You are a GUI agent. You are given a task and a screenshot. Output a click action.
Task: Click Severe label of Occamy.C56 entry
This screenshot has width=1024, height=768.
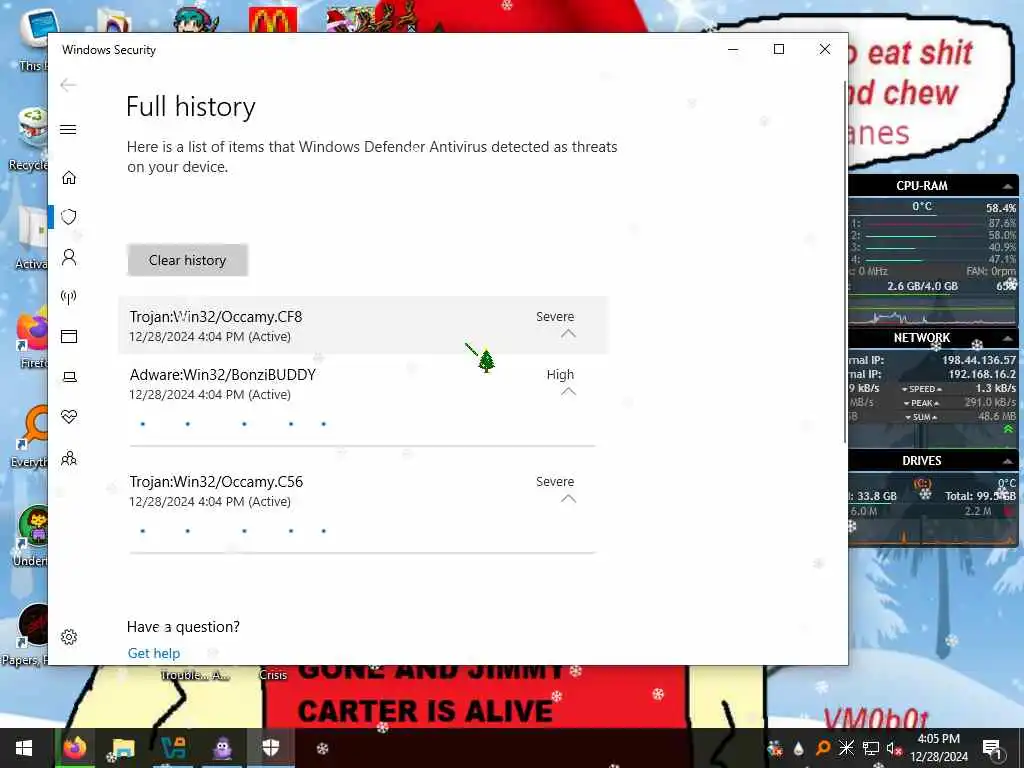click(555, 481)
